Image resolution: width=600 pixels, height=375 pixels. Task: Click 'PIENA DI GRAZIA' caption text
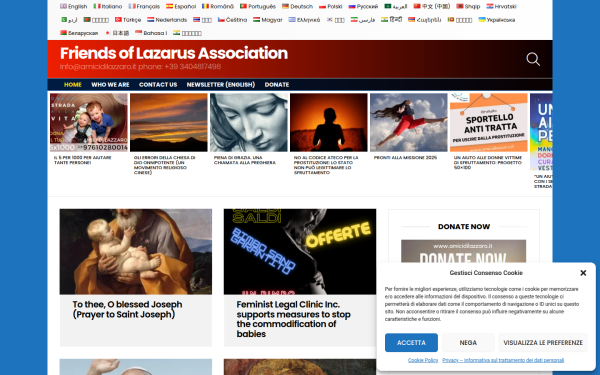[245, 160]
